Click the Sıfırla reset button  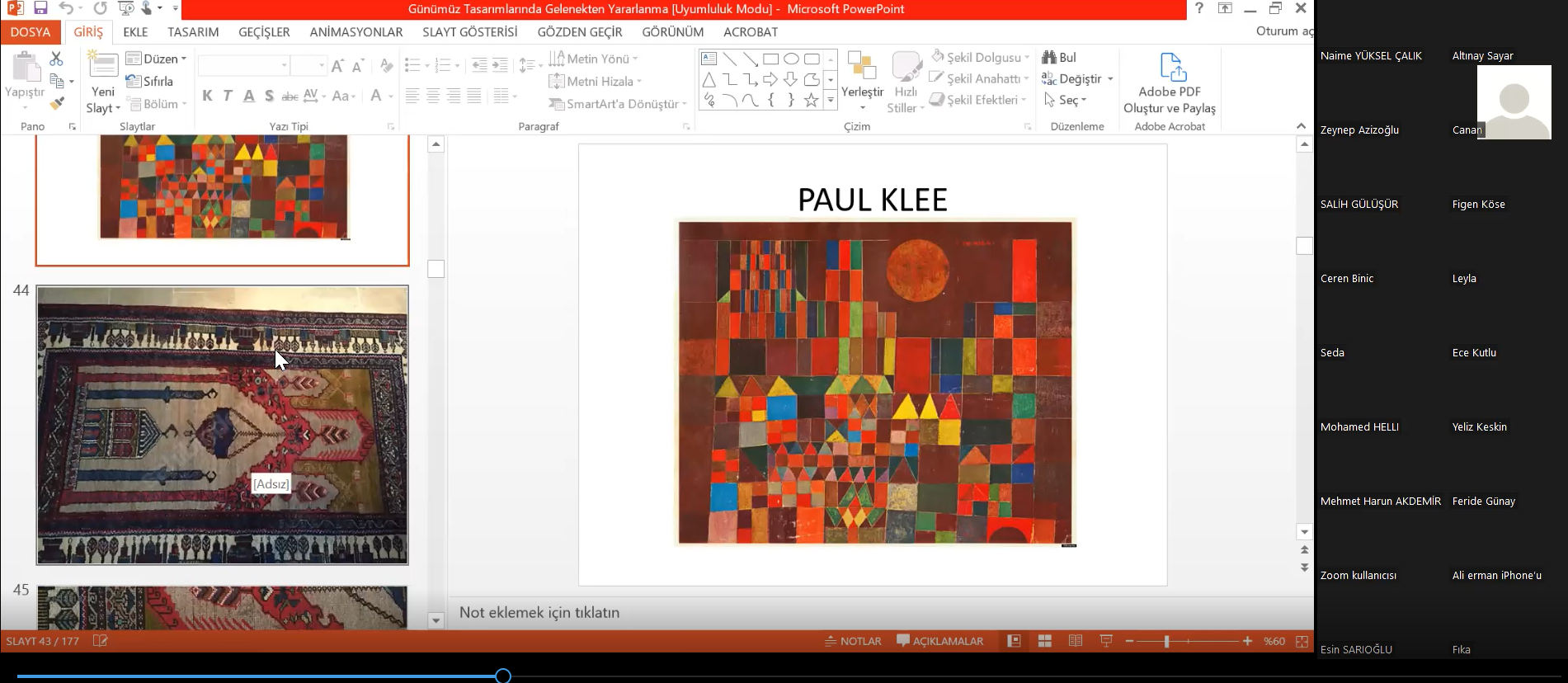click(x=150, y=82)
